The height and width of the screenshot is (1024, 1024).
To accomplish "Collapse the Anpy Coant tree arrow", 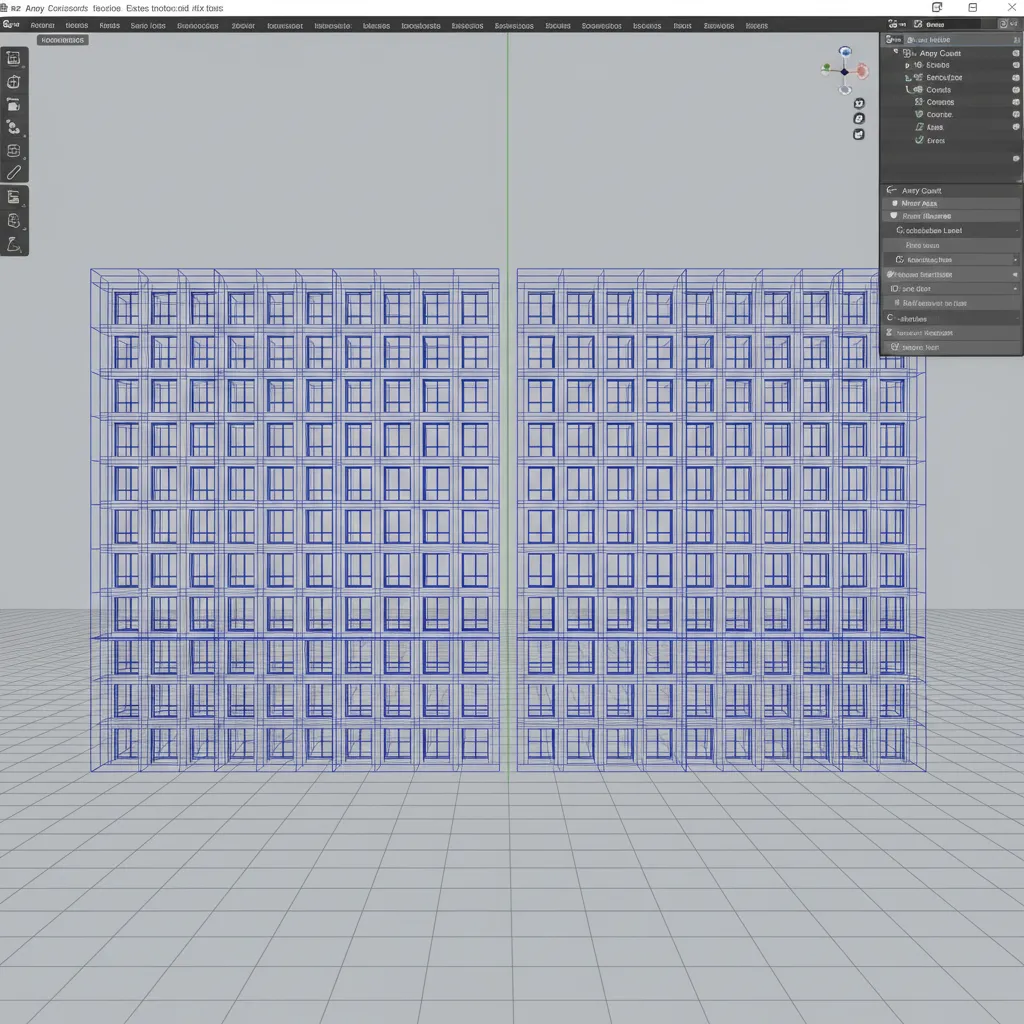I will pos(896,52).
